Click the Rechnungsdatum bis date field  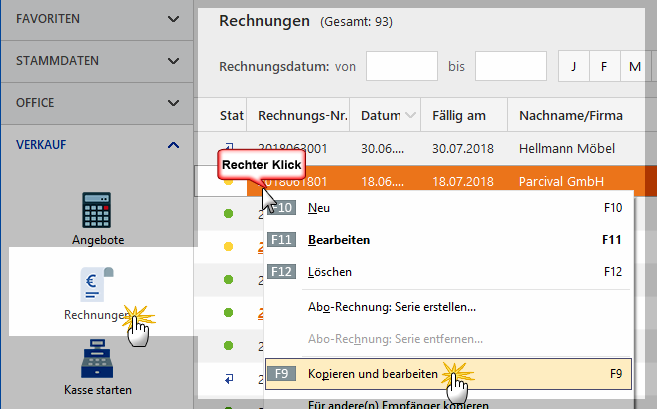click(x=511, y=66)
